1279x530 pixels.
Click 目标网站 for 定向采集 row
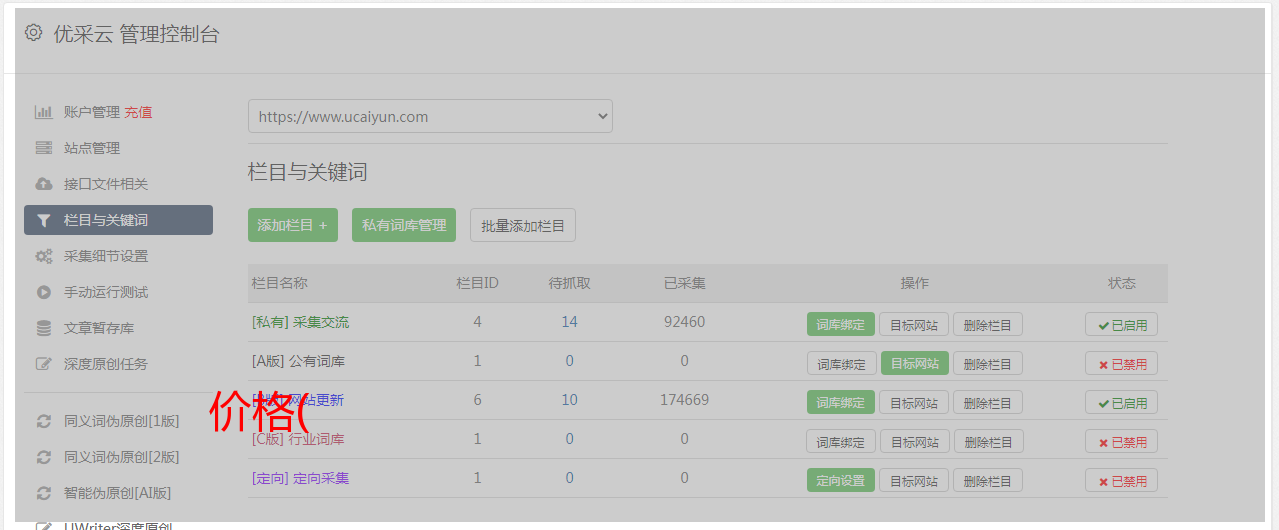[x=914, y=480]
